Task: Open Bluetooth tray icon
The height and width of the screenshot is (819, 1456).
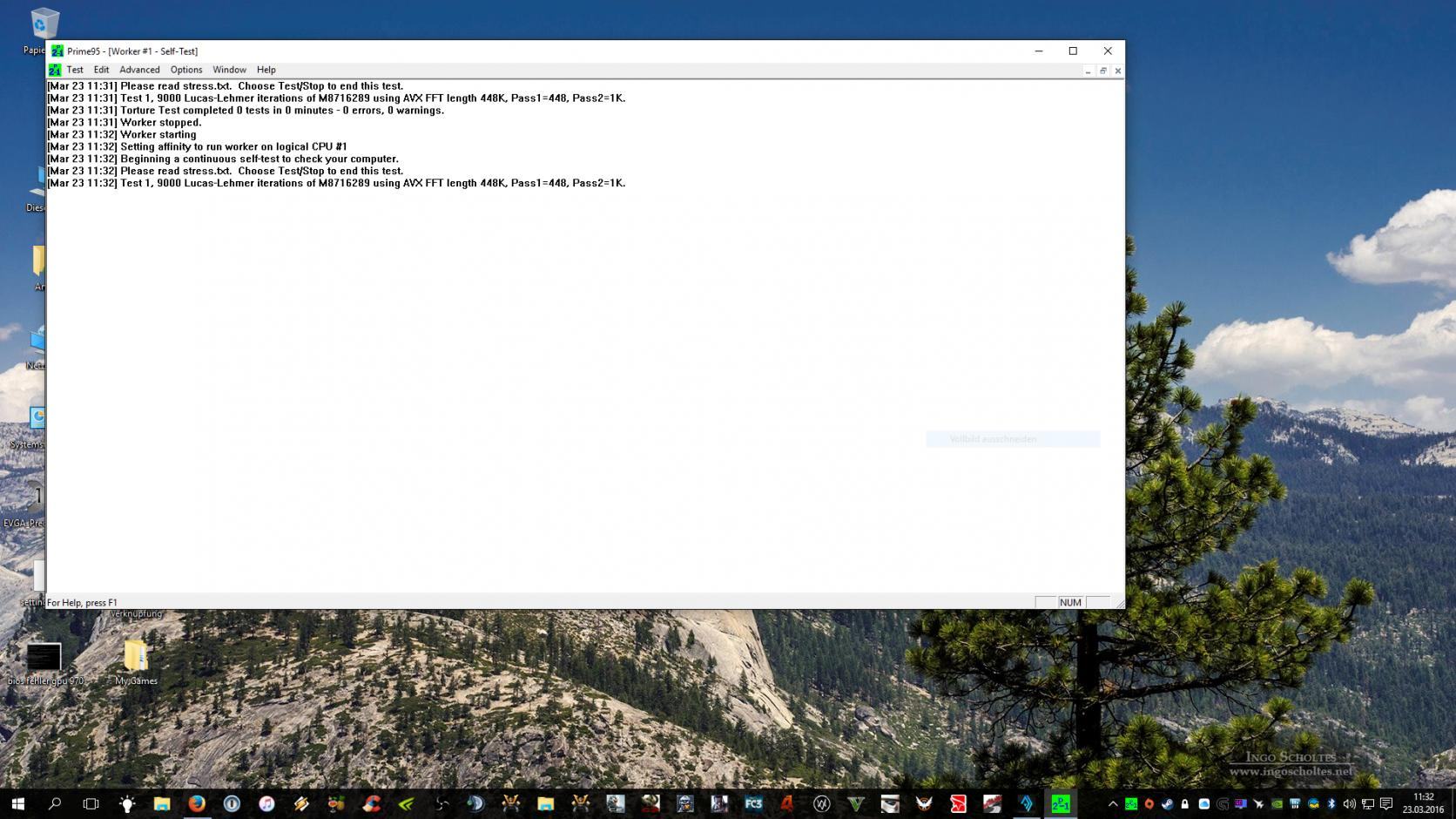Action: (1331, 803)
